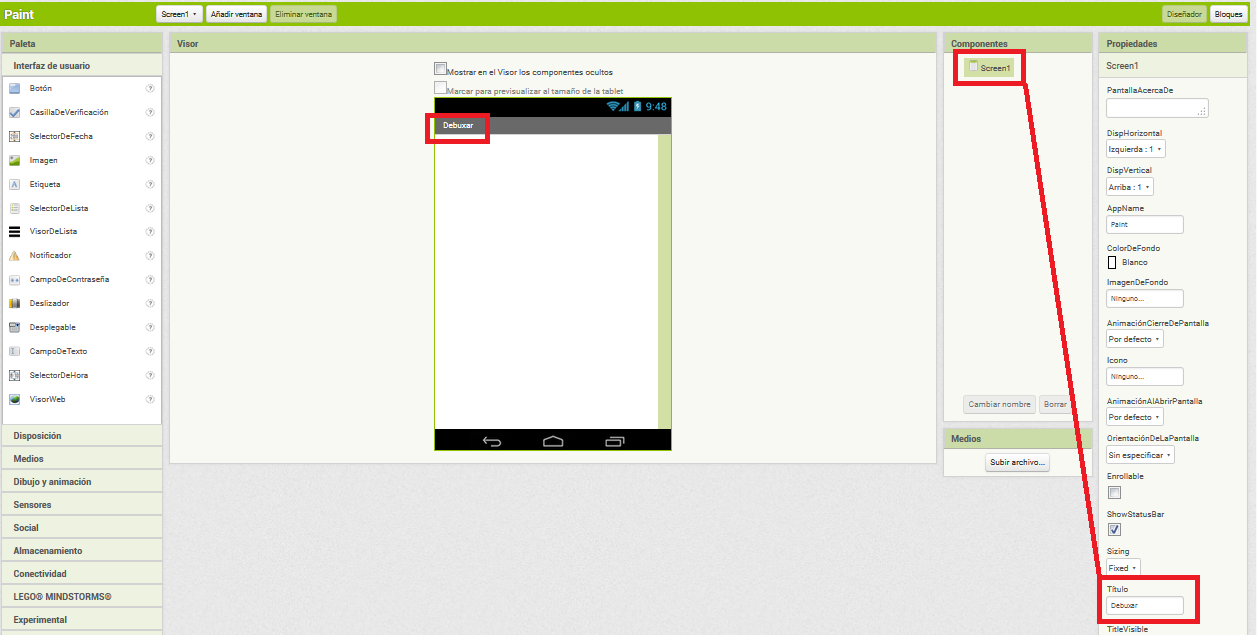Image resolution: width=1257 pixels, height=635 pixels.
Task: Select the Notificador warning icon
Action: 15,256
